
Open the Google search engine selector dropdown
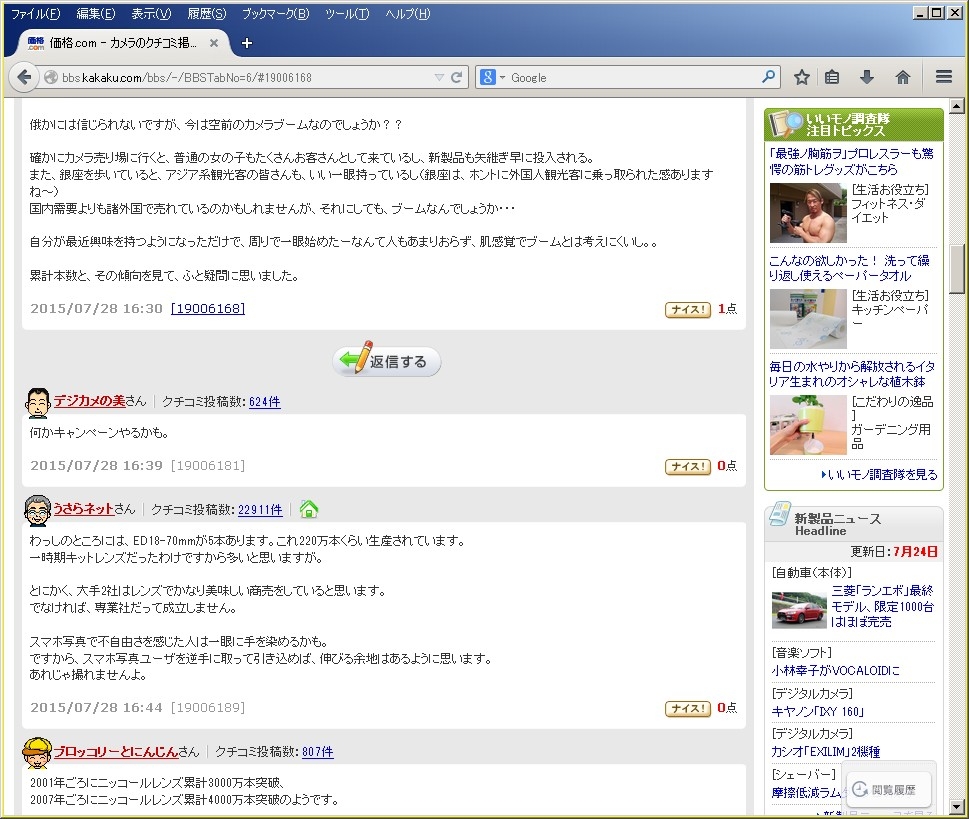click(x=493, y=77)
